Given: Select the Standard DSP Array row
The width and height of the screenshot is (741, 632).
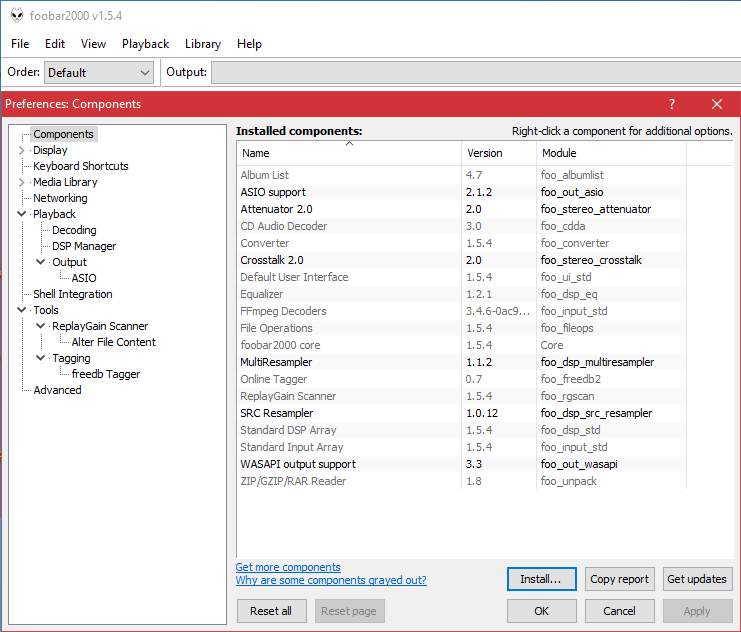Looking at the screenshot, I should tap(462, 430).
